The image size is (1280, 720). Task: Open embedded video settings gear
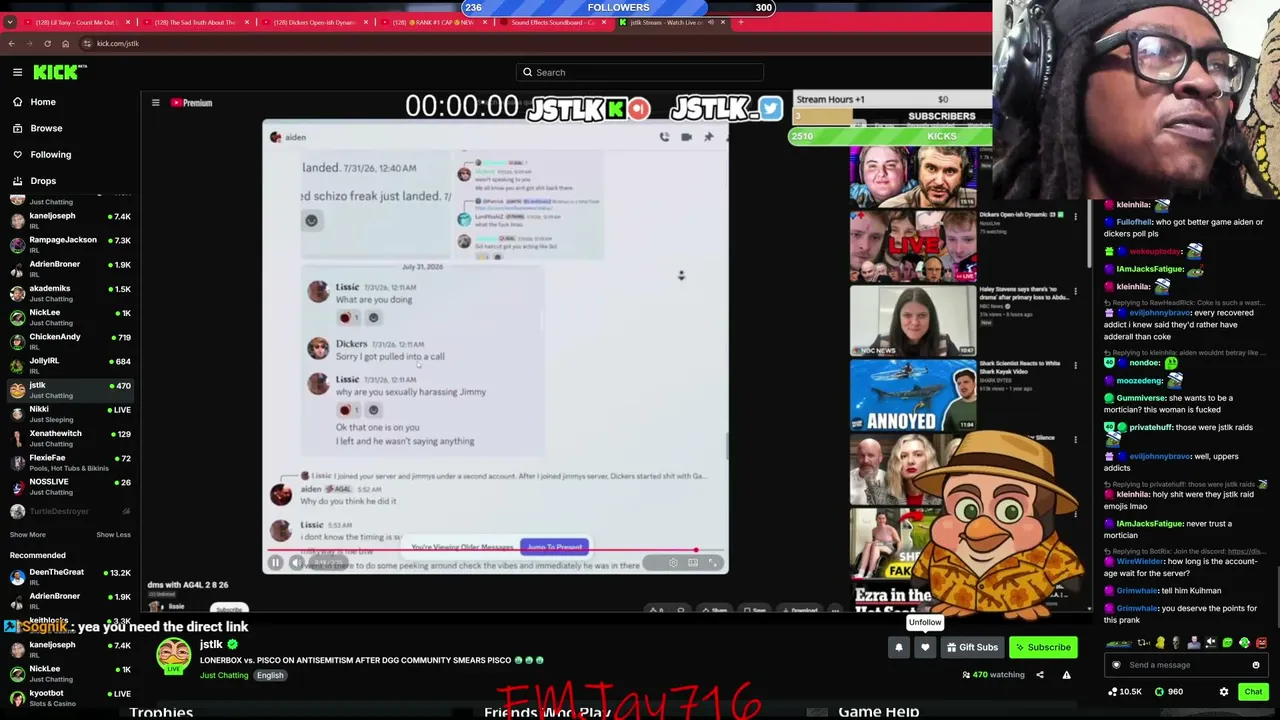pyautogui.click(x=673, y=563)
